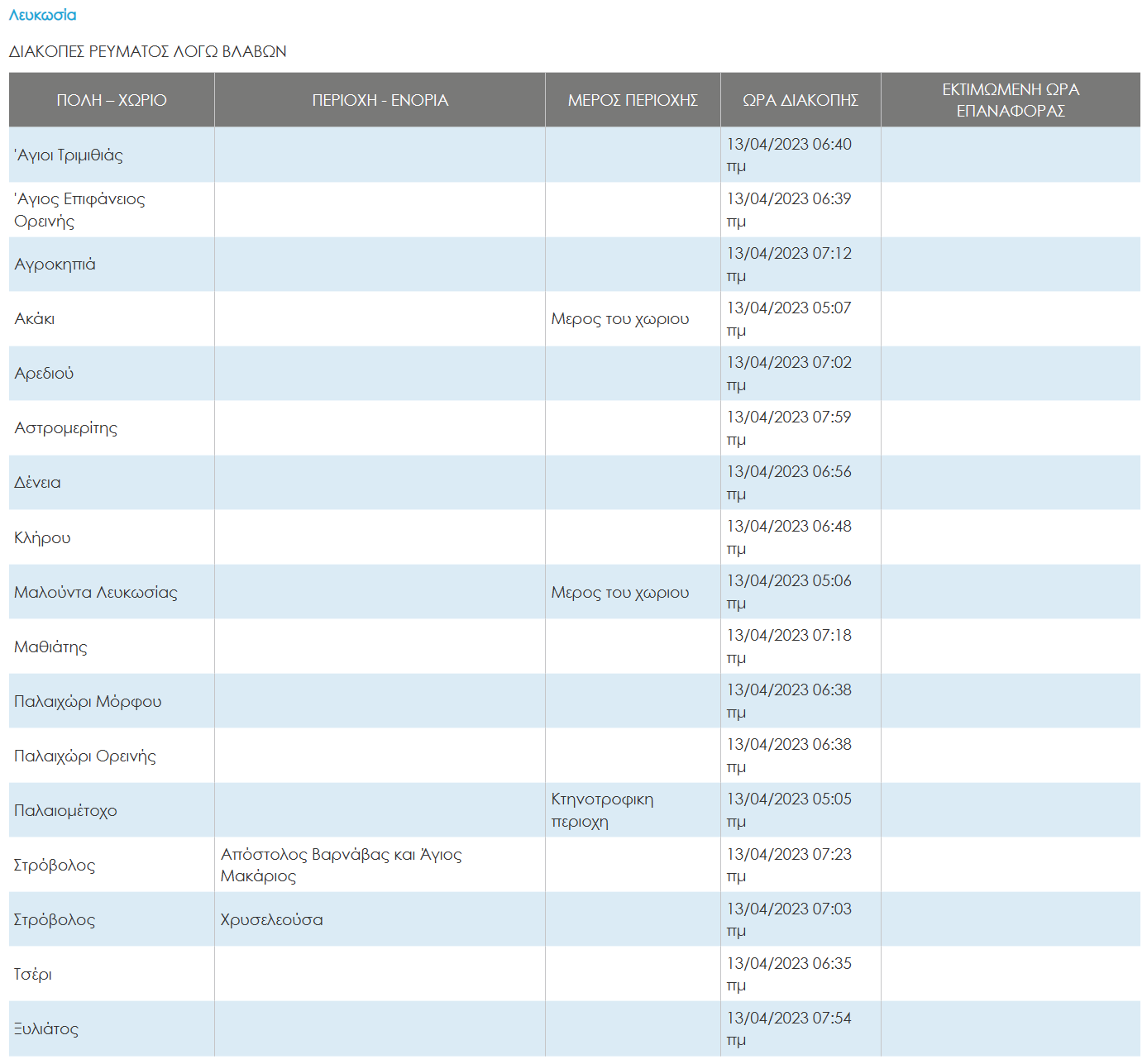Click outage time 13/04/2023 07:59 πμ
The width and height of the screenshot is (1147, 1064).
click(x=801, y=428)
